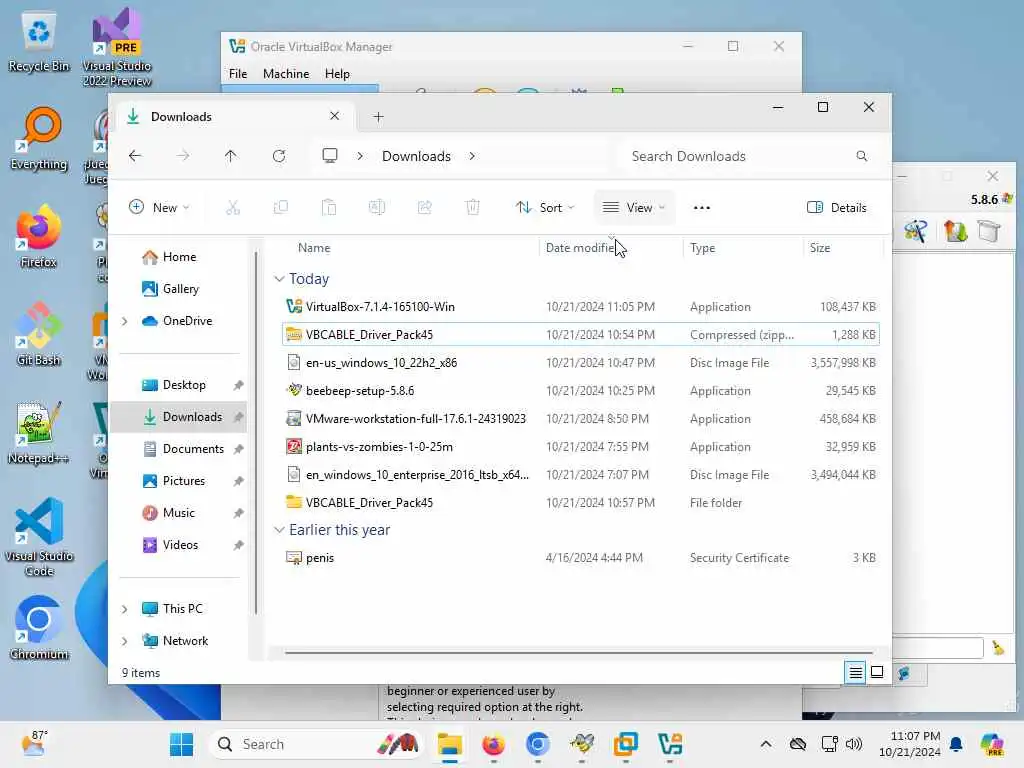
Task: Select plants-vs-zombies-1-0-25m file
Action: pos(581,447)
